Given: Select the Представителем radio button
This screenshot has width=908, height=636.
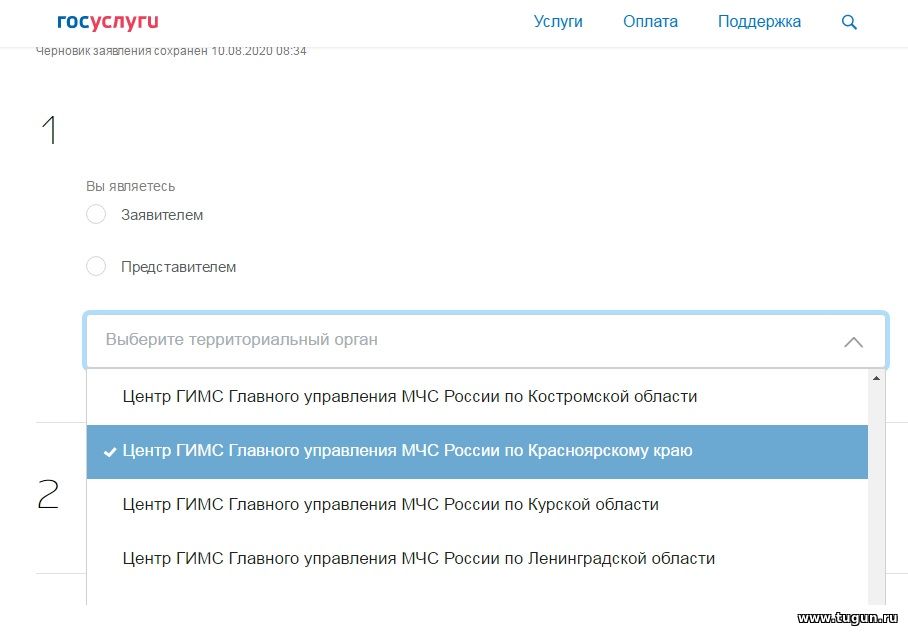Looking at the screenshot, I should (x=96, y=266).
